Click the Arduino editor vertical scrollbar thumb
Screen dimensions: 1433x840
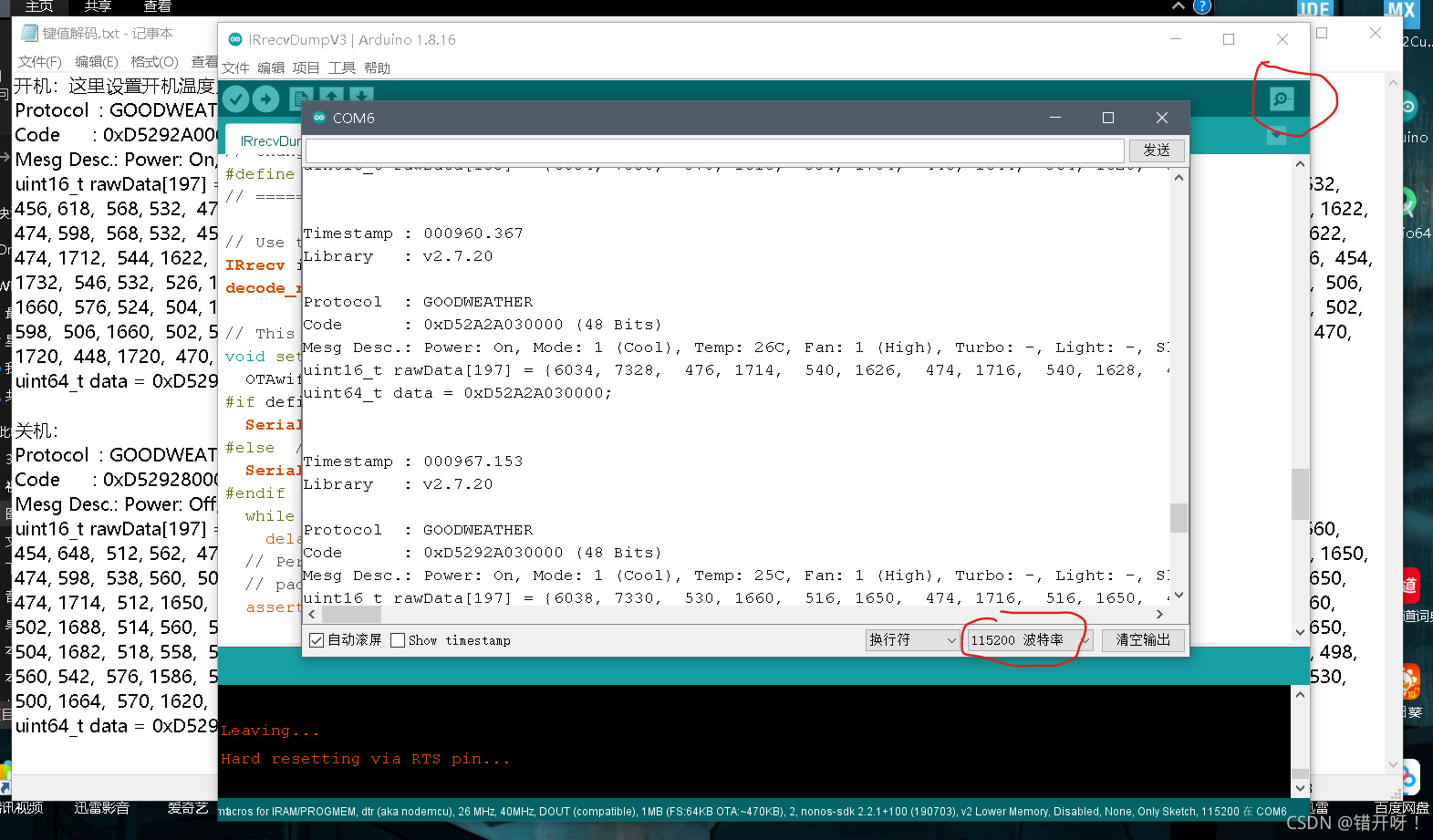(x=1300, y=493)
